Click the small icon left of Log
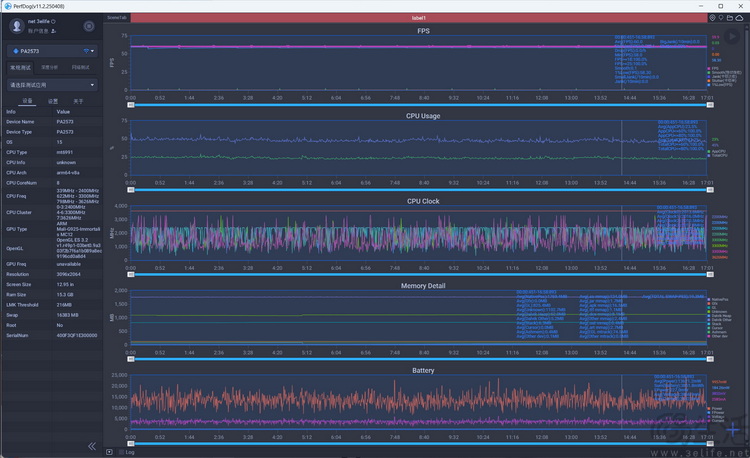 tap(110, 452)
